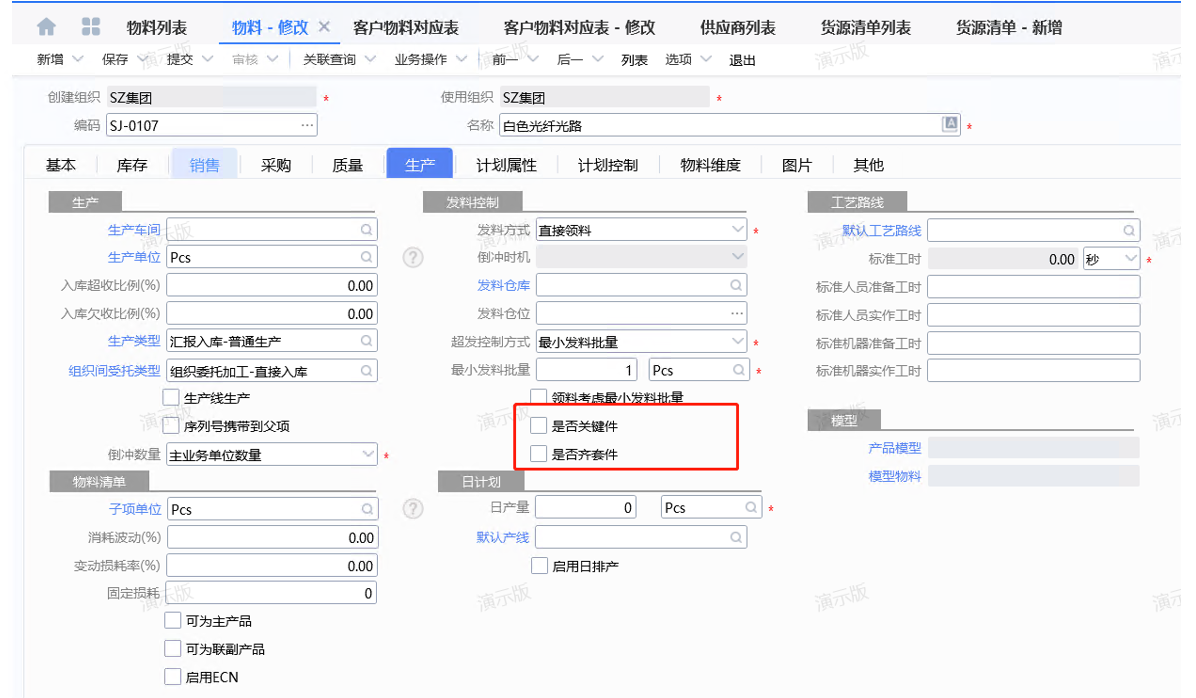1196x698 pixels.
Task: Check the 是否齐套件 option
Action: pos(540,454)
